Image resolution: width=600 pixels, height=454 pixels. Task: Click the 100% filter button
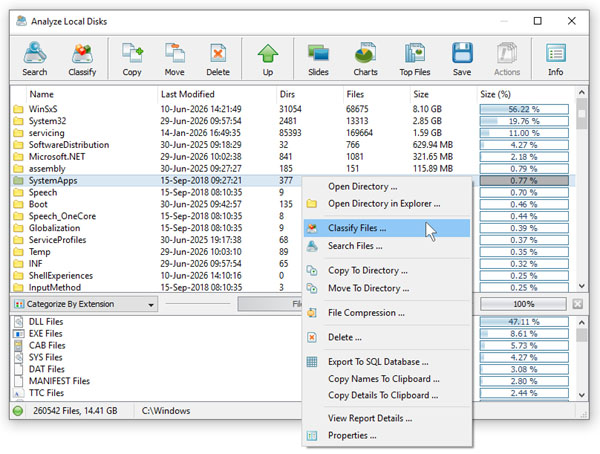pyautogui.click(x=523, y=304)
